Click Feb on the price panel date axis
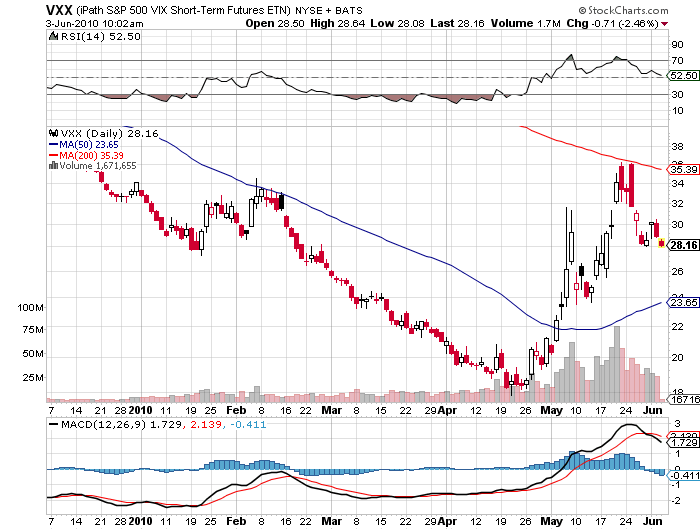 tap(236, 410)
